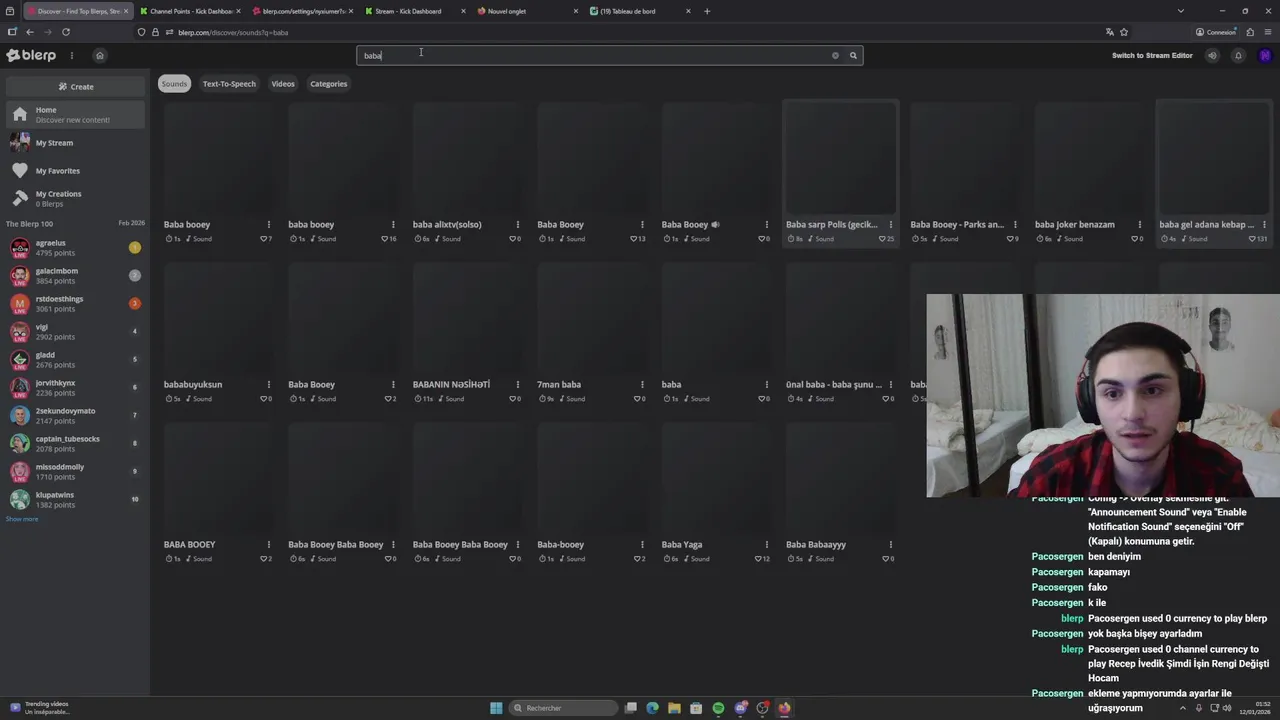Go back to previous page
Screen dimensions: 1280x720
(x=29, y=32)
